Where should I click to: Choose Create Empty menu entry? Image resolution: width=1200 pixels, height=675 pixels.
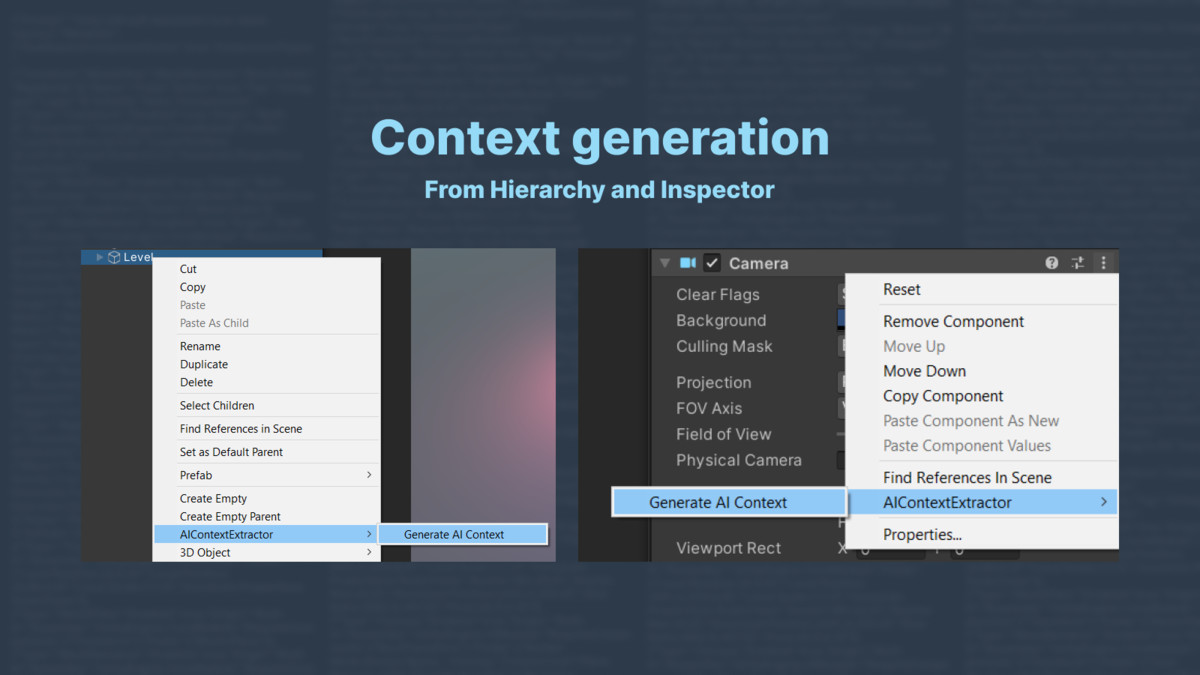coord(266,498)
